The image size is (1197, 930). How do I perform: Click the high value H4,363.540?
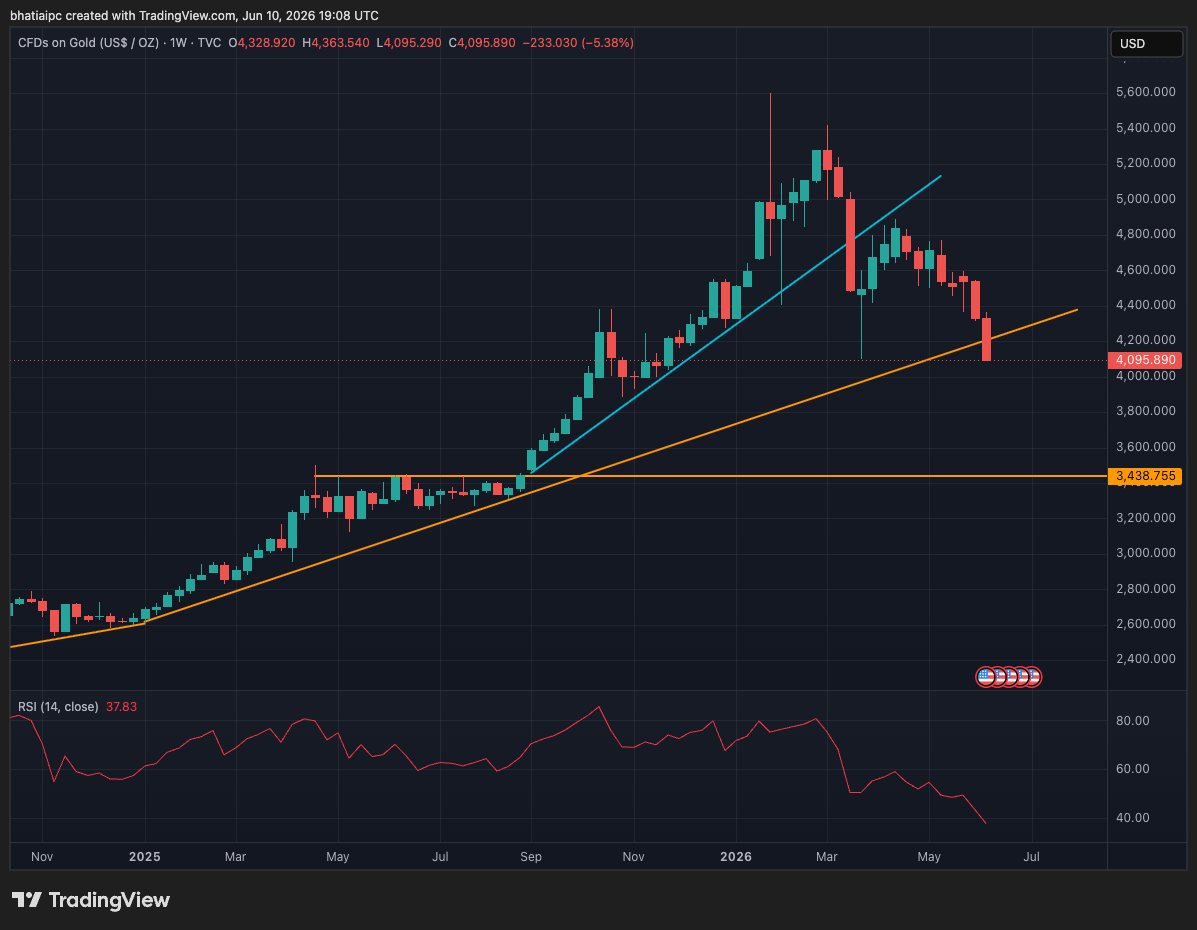pyautogui.click(x=336, y=43)
